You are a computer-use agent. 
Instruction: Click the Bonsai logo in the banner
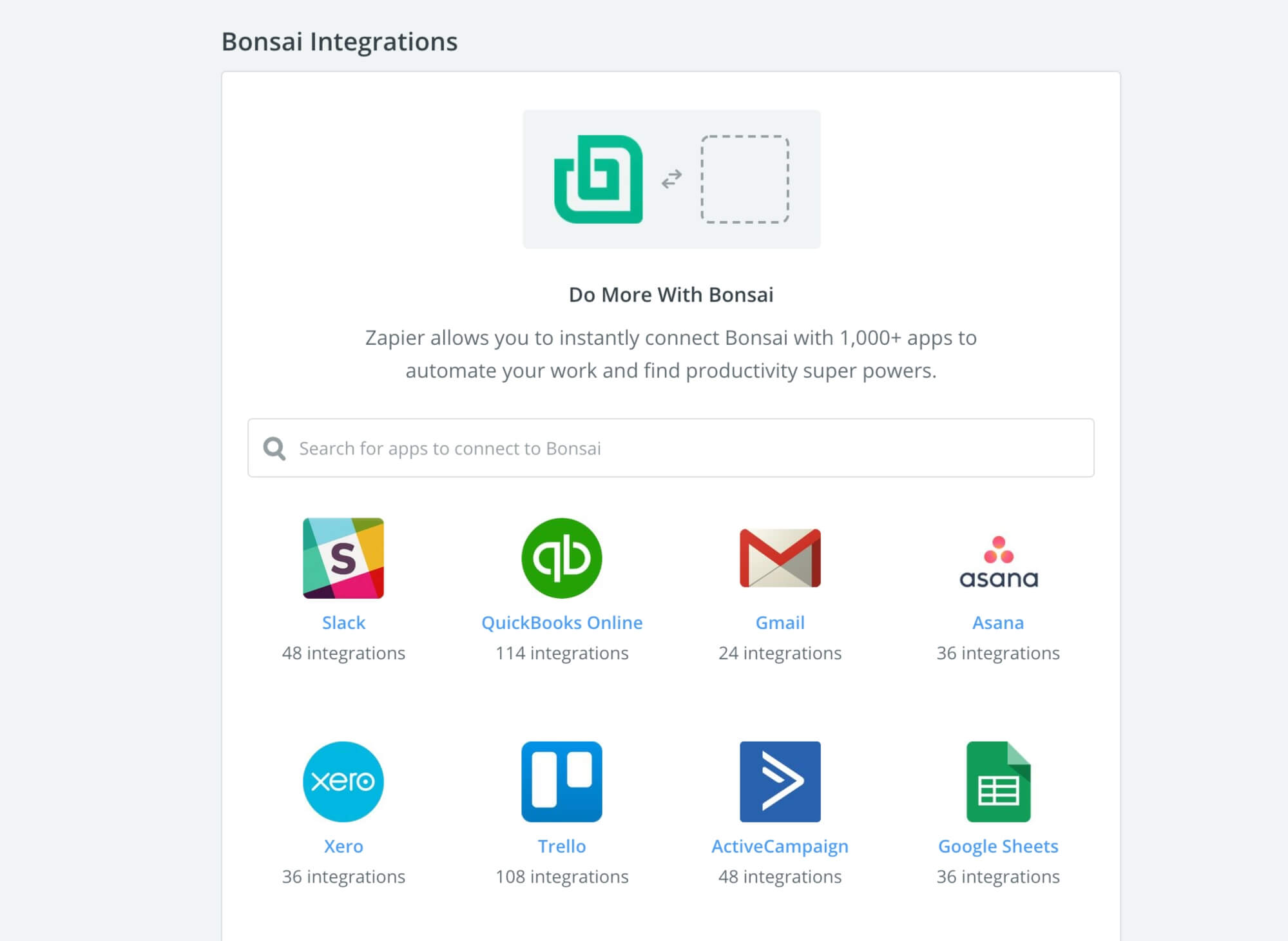598,180
